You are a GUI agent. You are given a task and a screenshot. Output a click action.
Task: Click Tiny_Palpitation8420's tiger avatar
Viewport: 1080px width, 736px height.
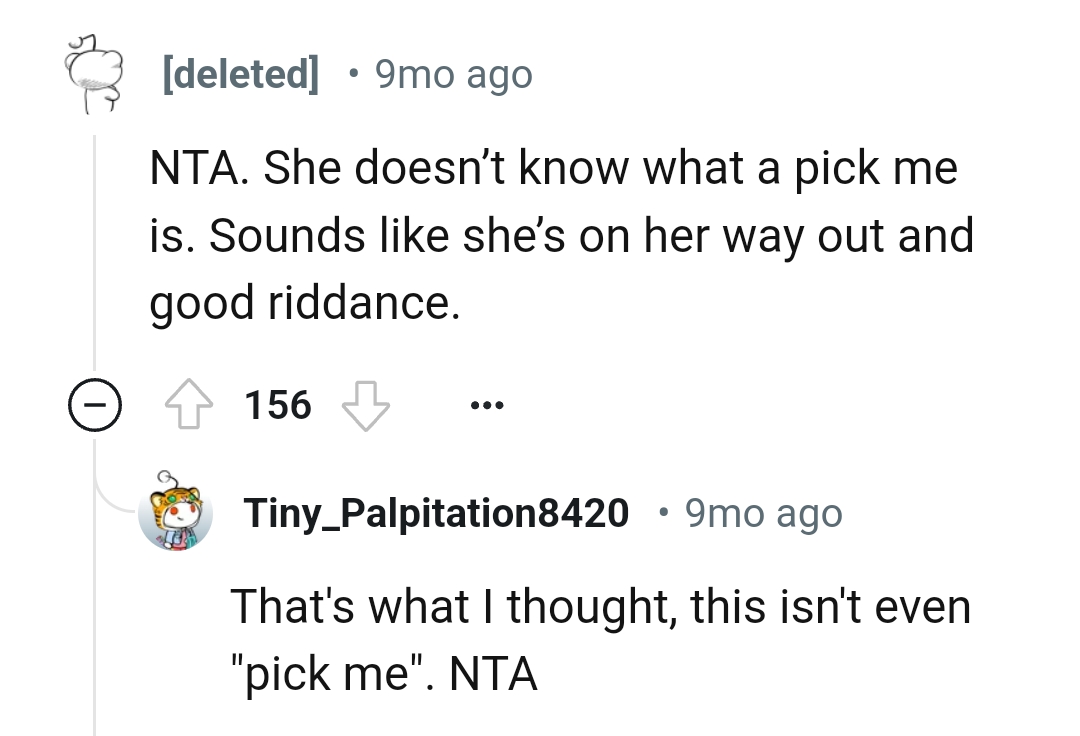pyautogui.click(x=176, y=513)
